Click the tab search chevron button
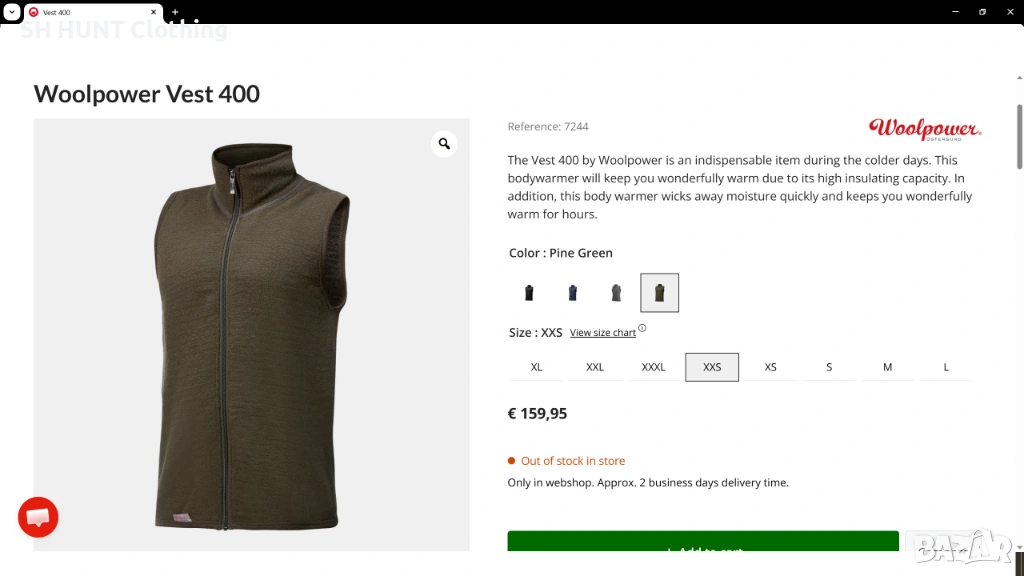The height and width of the screenshot is (576, 1024). [11, 12]
